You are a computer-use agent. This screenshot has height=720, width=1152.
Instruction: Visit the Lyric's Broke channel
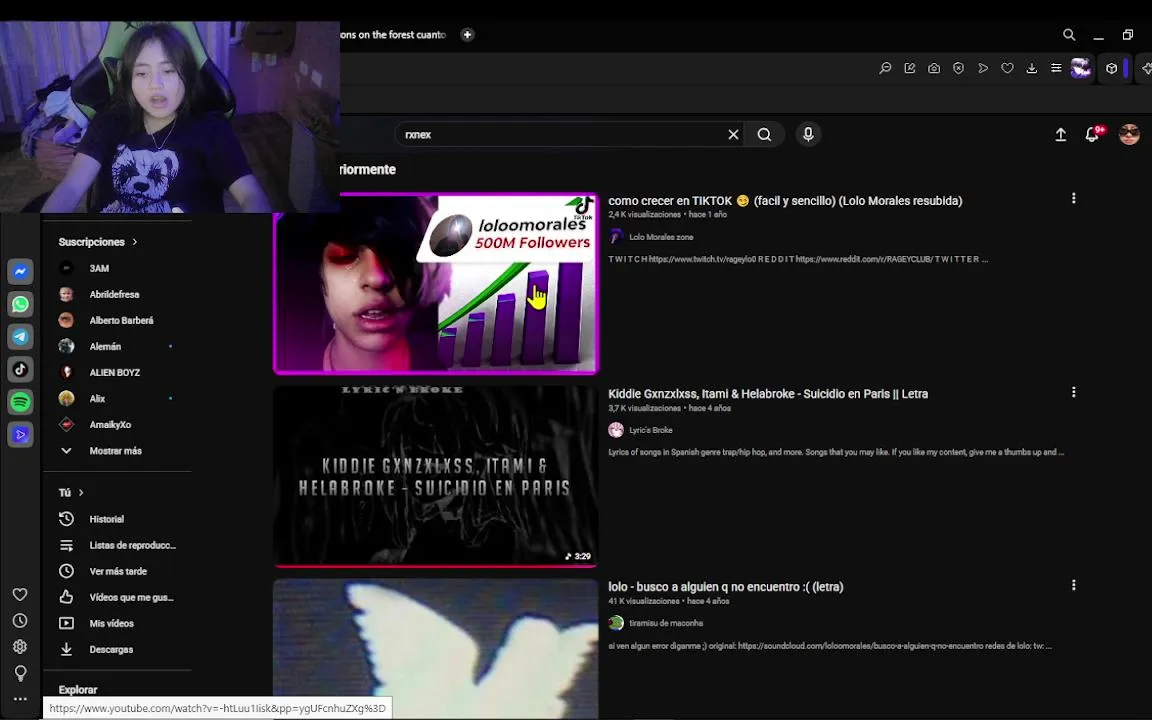pos(651,430)
